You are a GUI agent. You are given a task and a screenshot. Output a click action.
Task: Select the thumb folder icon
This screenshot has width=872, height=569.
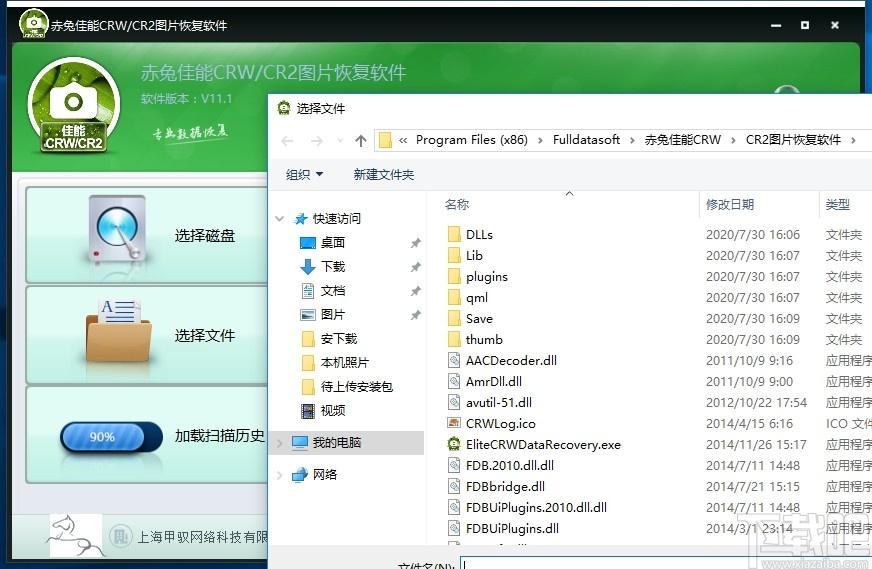point(454,339)
